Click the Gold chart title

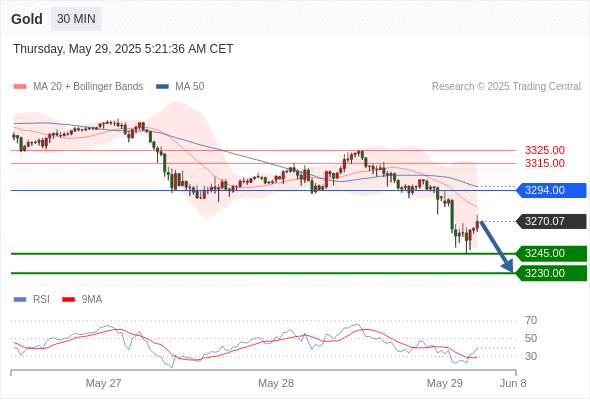coord(27,19)
